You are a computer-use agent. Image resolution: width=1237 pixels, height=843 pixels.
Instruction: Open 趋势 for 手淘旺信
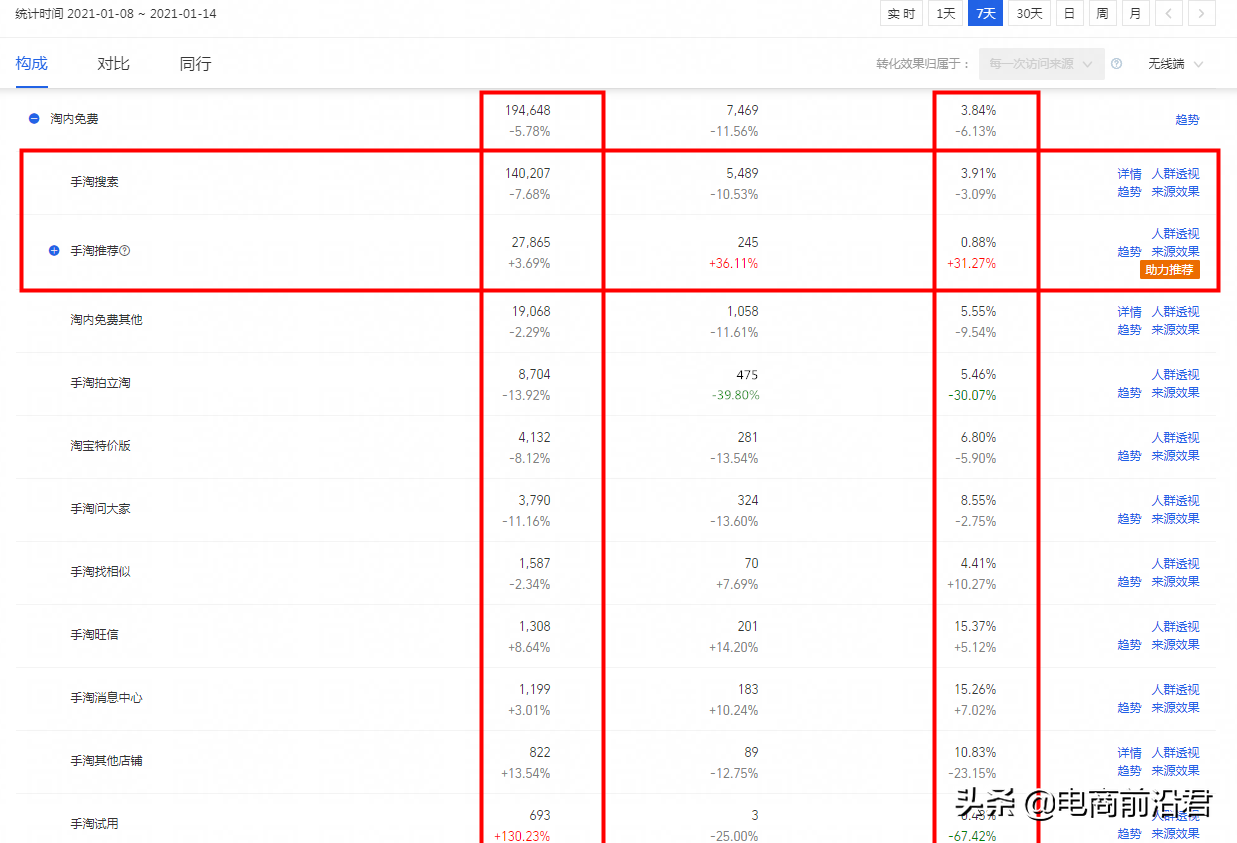click(1129, 645)
